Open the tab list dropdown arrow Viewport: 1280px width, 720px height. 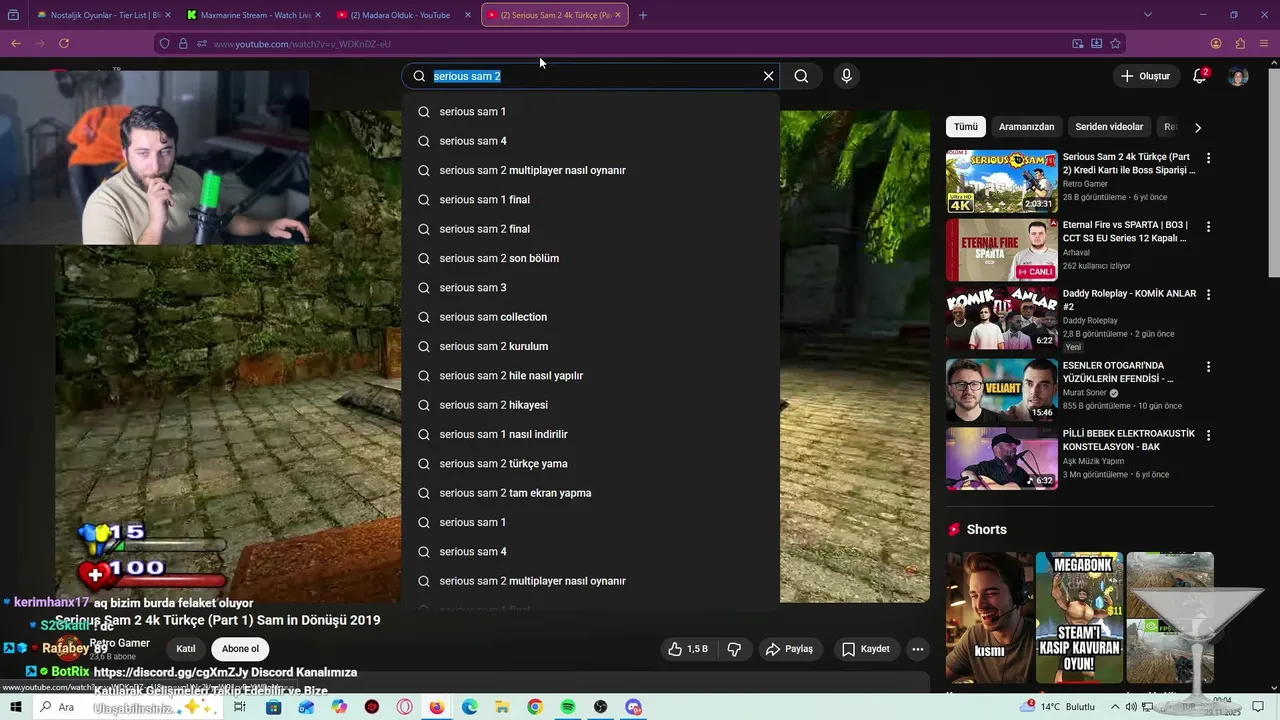(x=1147, y=15)
